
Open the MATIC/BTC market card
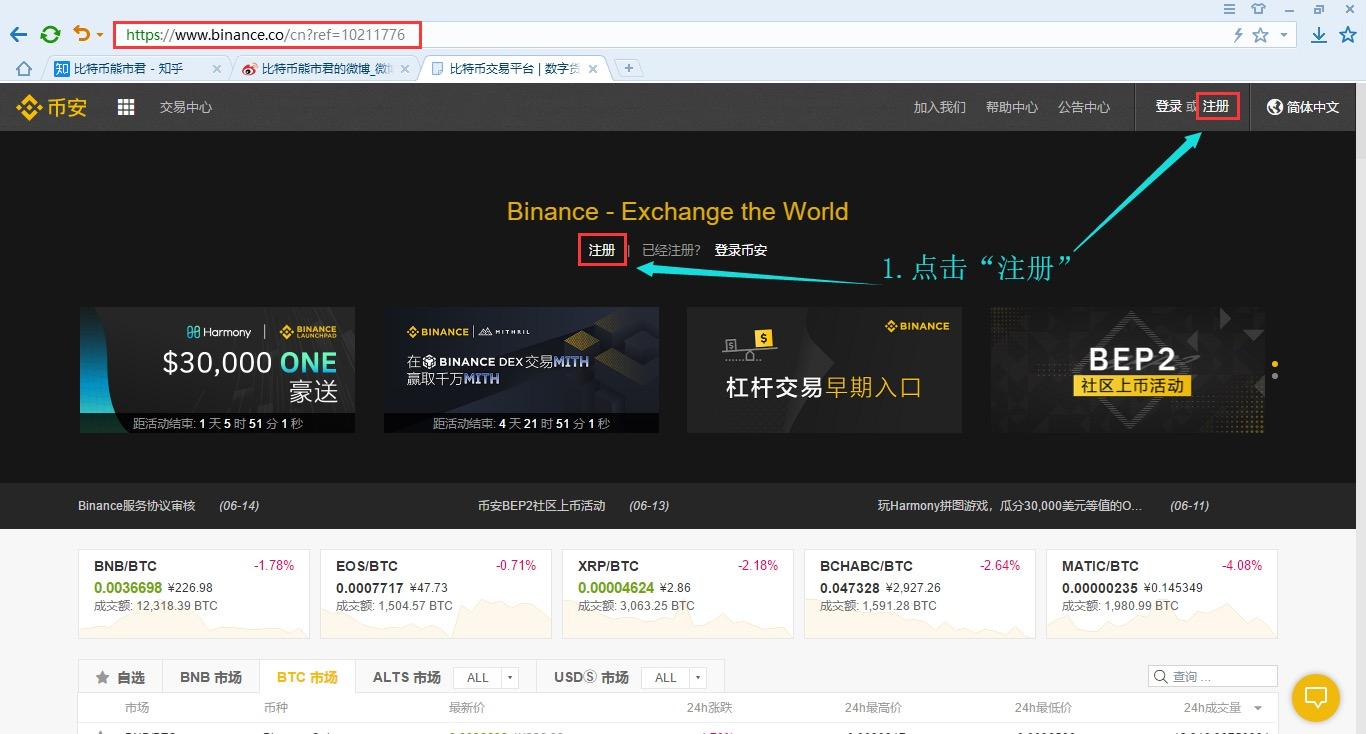[x=1162, y=594]
